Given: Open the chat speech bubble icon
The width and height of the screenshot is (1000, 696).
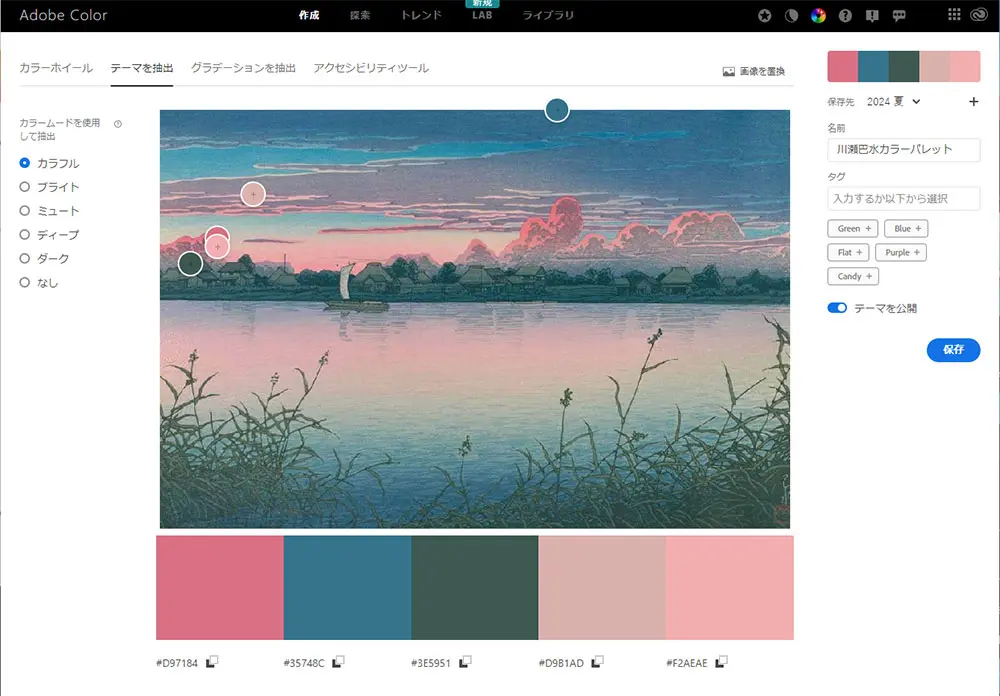Looking at the screenshot, I should pyautogui.click(x=899, y=15).
